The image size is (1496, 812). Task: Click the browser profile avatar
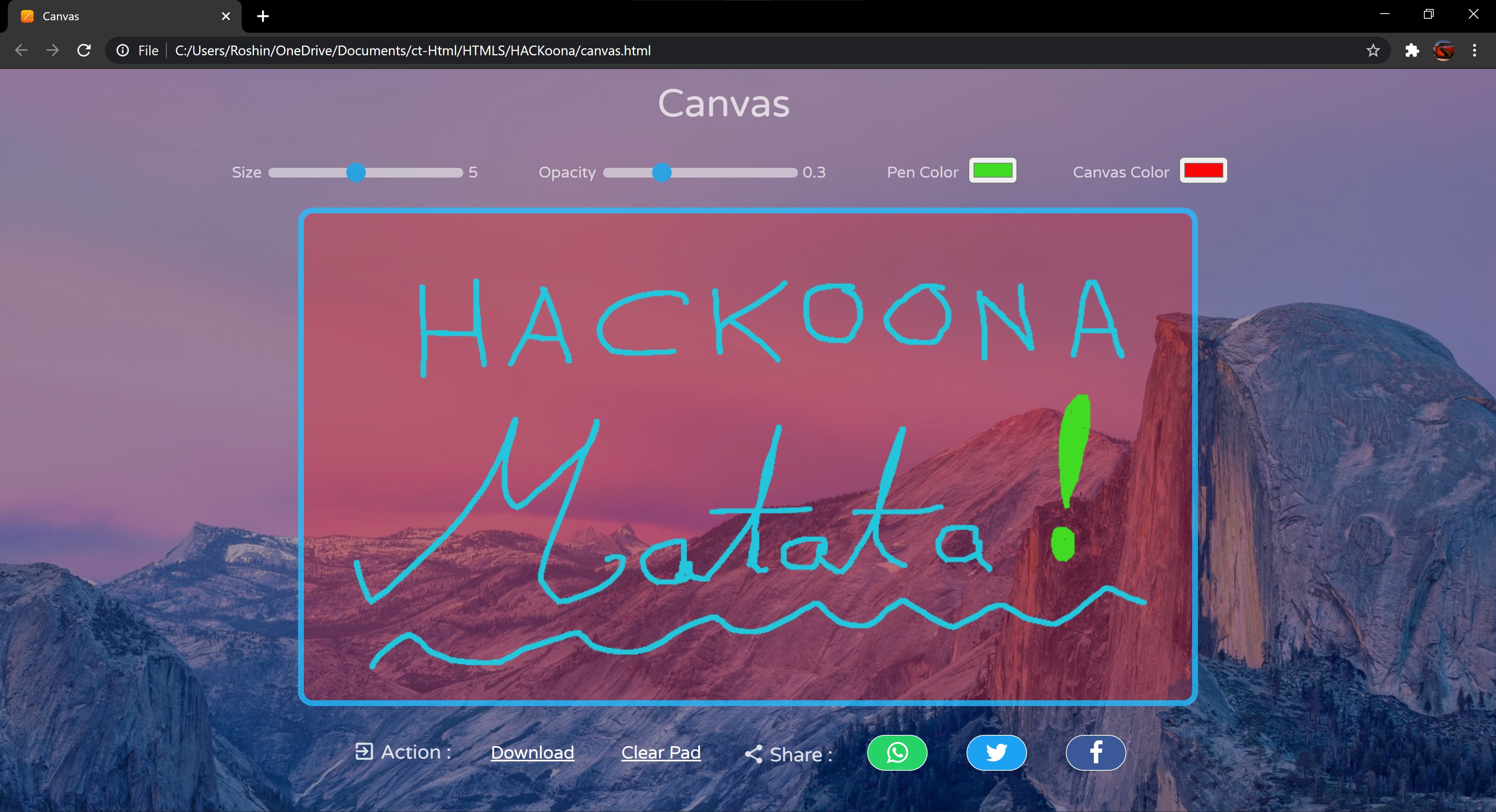click(1443, 51)
